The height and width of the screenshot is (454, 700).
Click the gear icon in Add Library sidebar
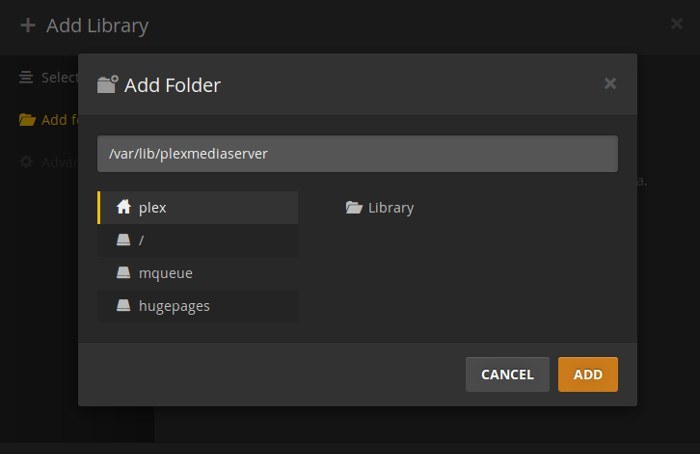(x=26, y=162)
